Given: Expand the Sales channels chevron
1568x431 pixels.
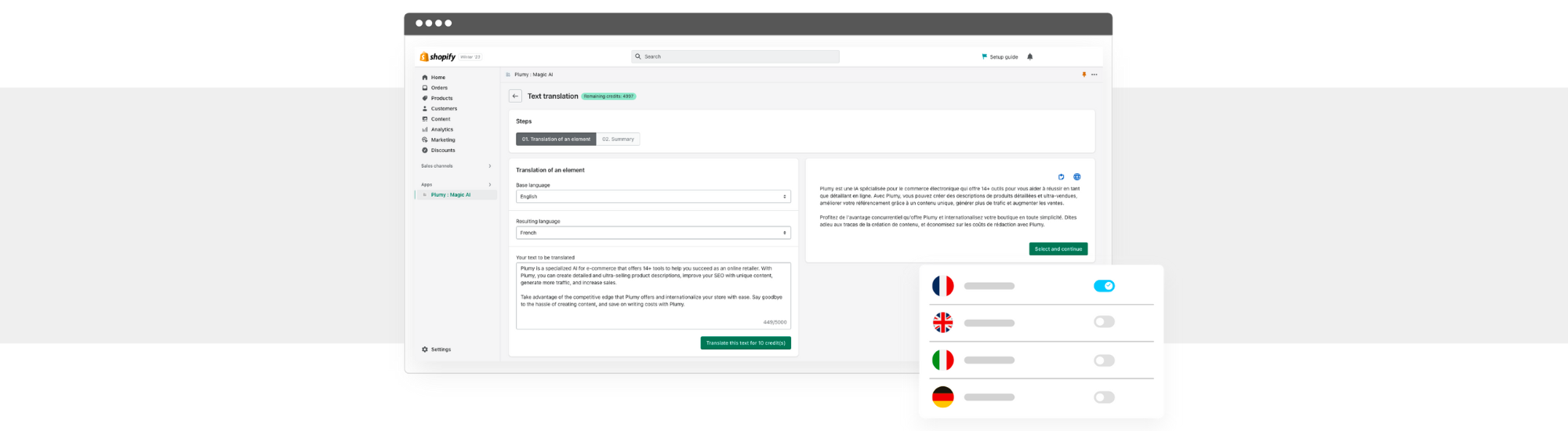Looking at the screenshot, I should [490, 166].
